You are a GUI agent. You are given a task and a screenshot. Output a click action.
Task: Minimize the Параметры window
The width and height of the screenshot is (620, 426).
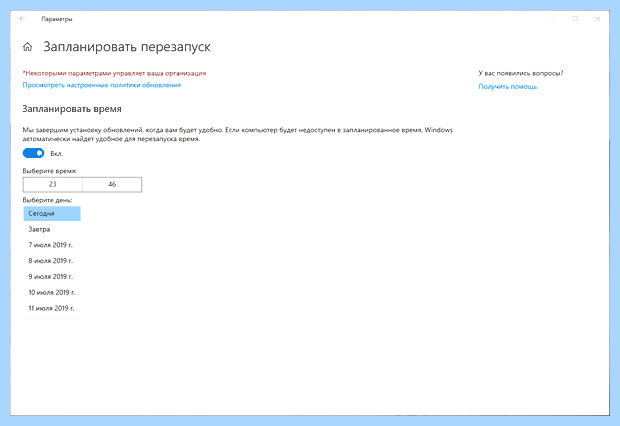point(552,19)
